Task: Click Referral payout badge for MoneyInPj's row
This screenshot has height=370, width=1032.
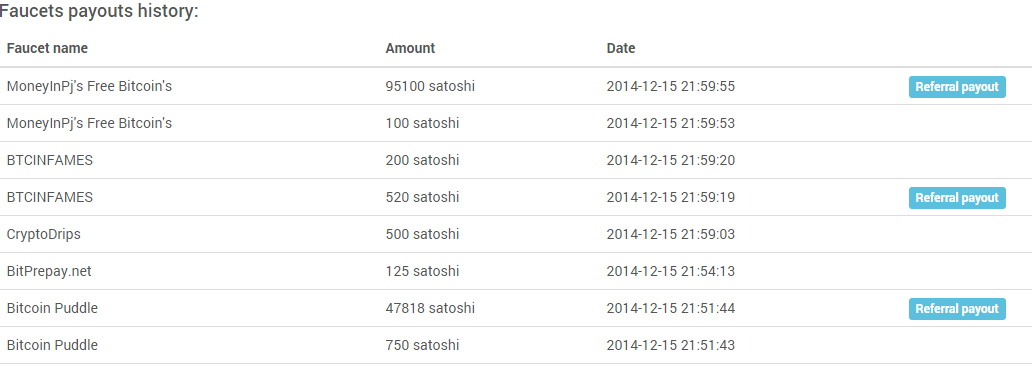Action: (957, 86)
